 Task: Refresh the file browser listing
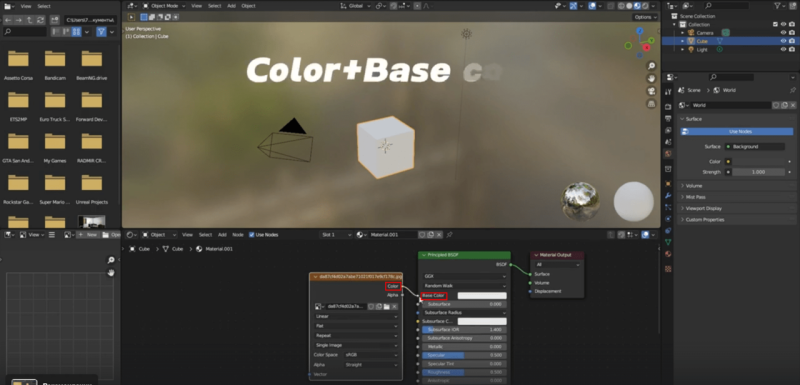tap(41, 20)
